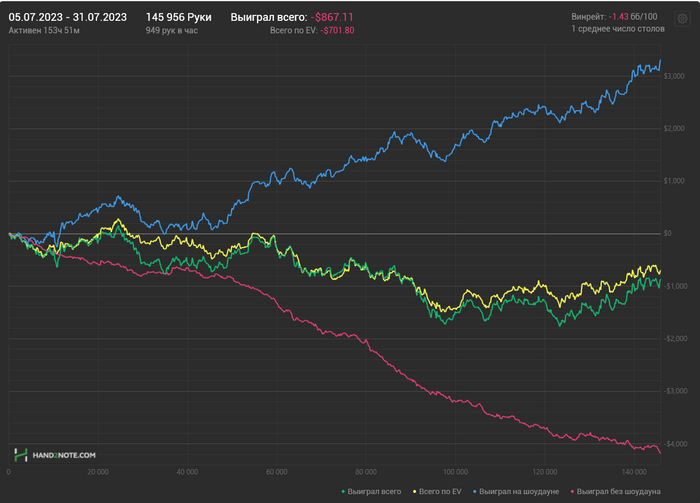Click the 'Выиграл всего:' header label
The height and width of the screenshot is (503, 700).
[269, 17]
